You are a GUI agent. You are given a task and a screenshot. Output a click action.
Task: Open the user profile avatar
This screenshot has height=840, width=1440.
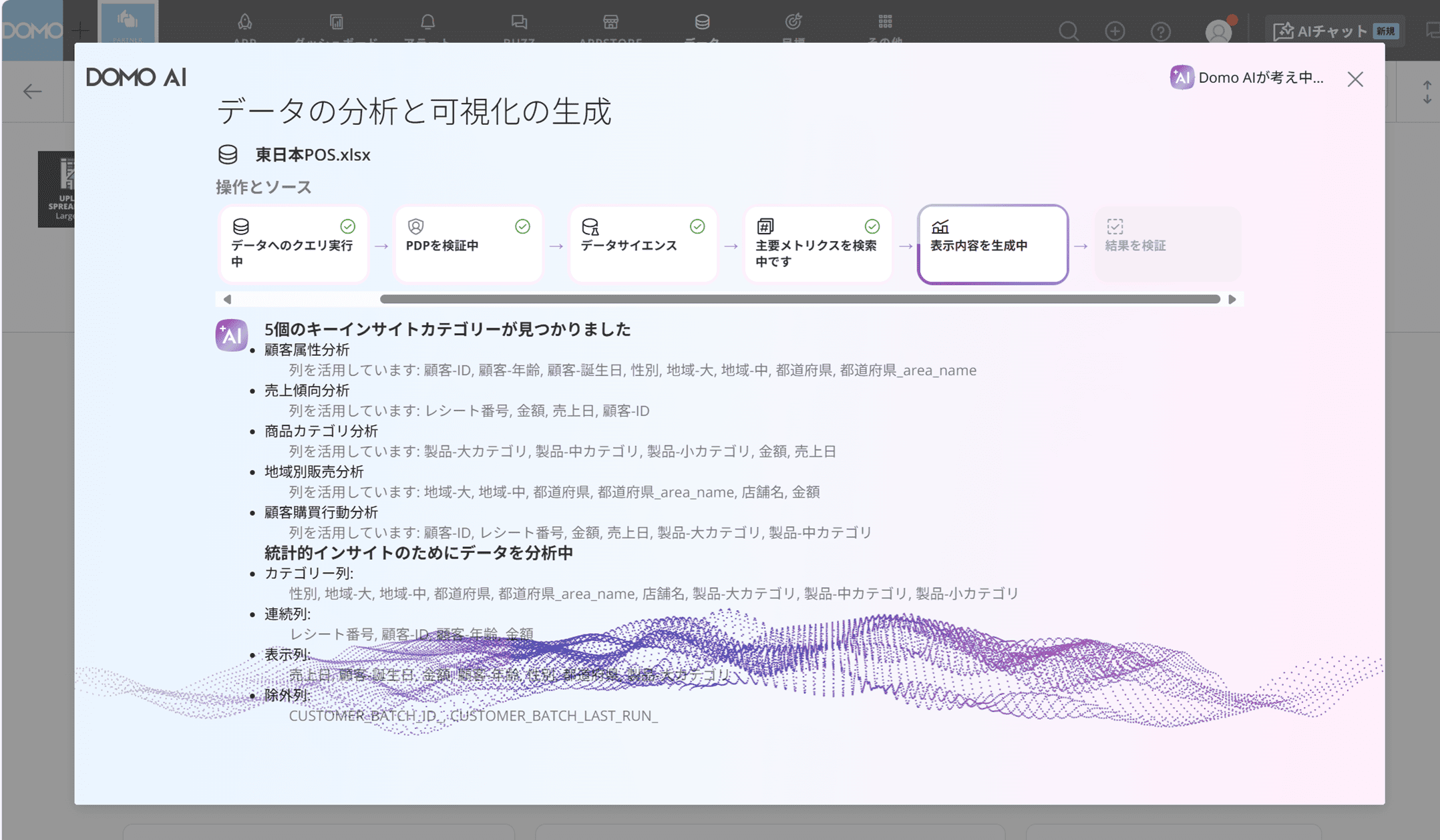(x=1218, y=31)
